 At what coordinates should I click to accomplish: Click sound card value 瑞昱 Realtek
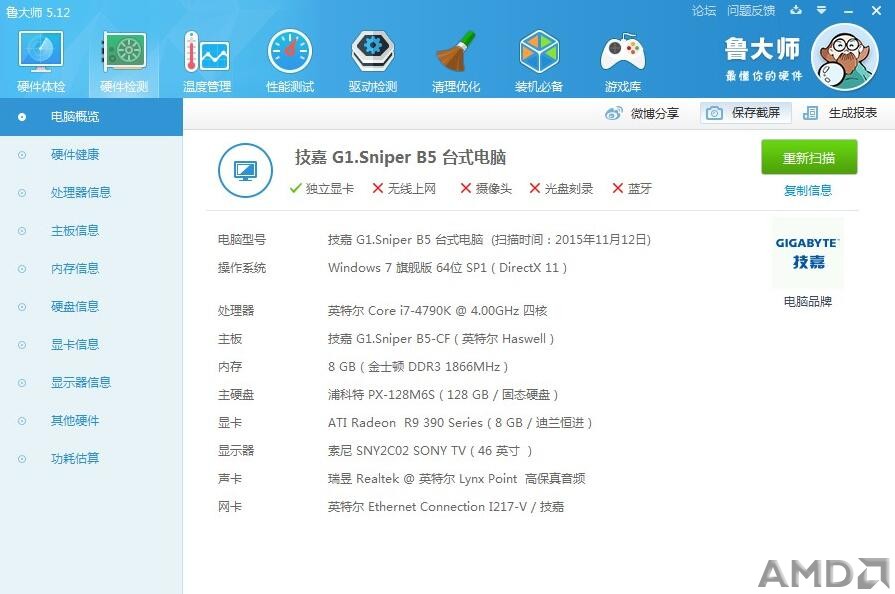(457, 479)
